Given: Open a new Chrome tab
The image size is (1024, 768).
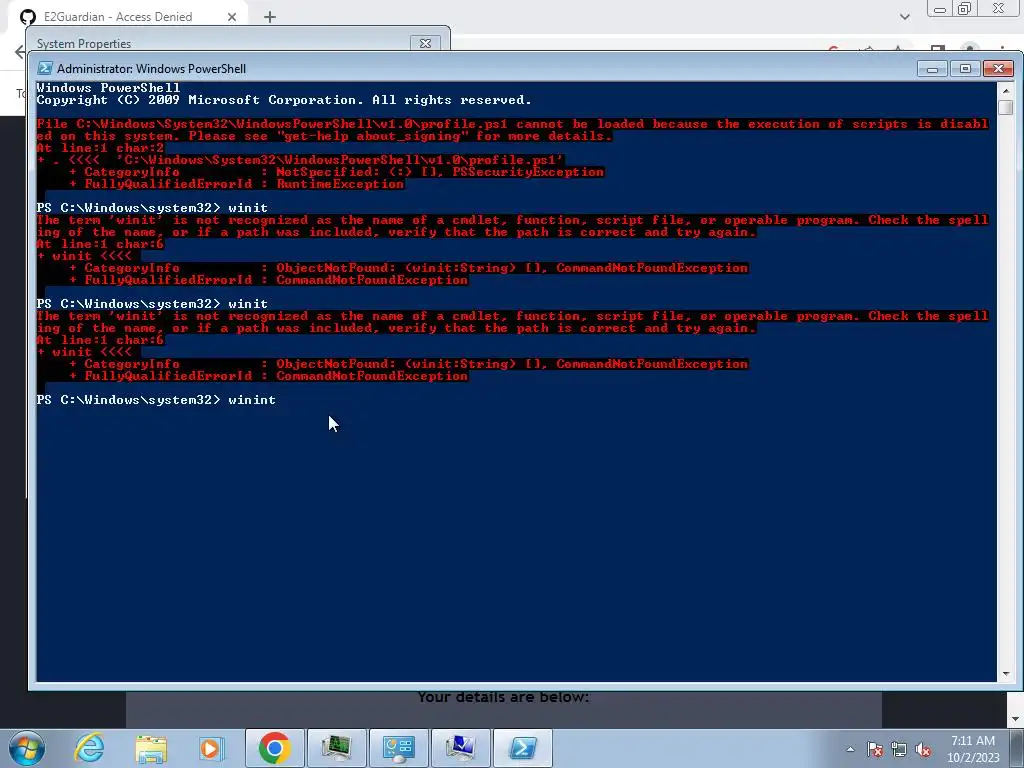Looking at the screenshot, I should tap(270, 17).
